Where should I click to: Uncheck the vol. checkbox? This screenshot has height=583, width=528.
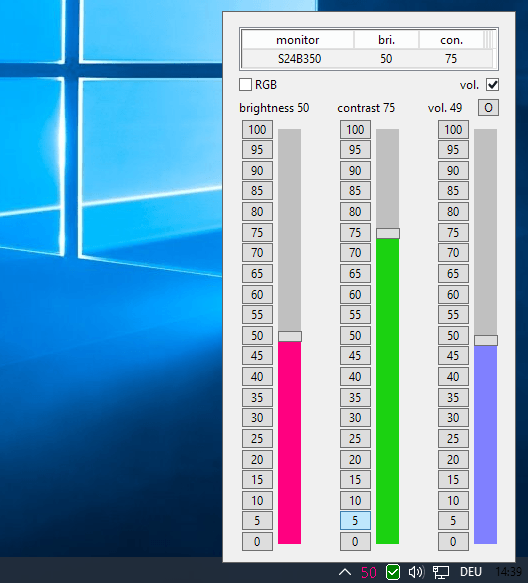coord(492,85)
